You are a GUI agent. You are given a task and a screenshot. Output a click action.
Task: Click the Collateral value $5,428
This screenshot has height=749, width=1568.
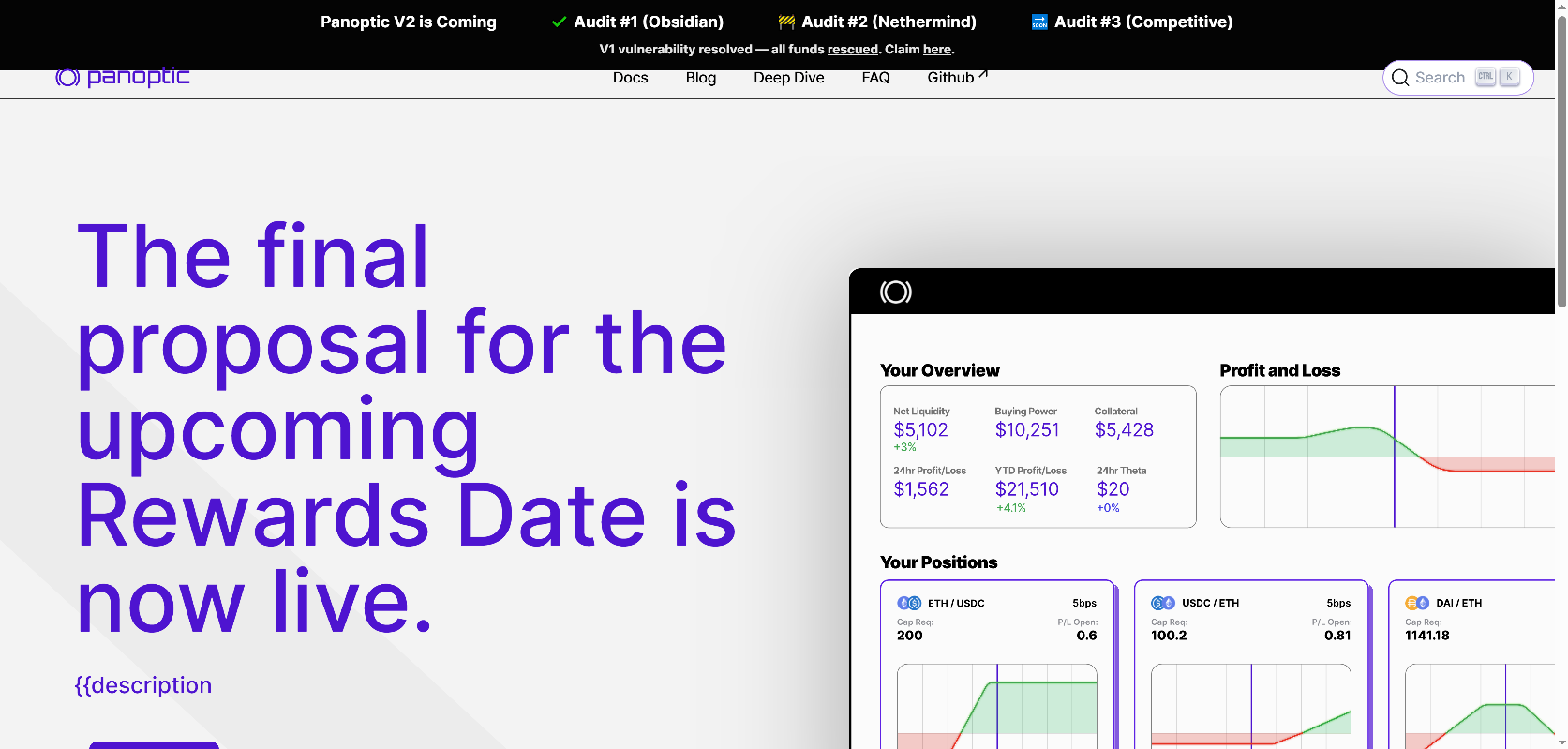[1125, 430]
